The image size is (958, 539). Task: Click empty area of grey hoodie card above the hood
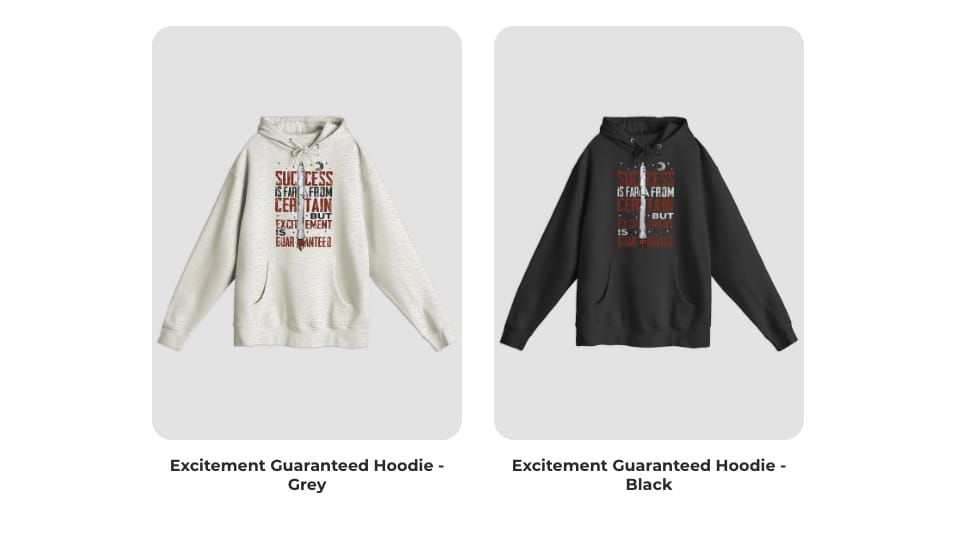point(307,70)
